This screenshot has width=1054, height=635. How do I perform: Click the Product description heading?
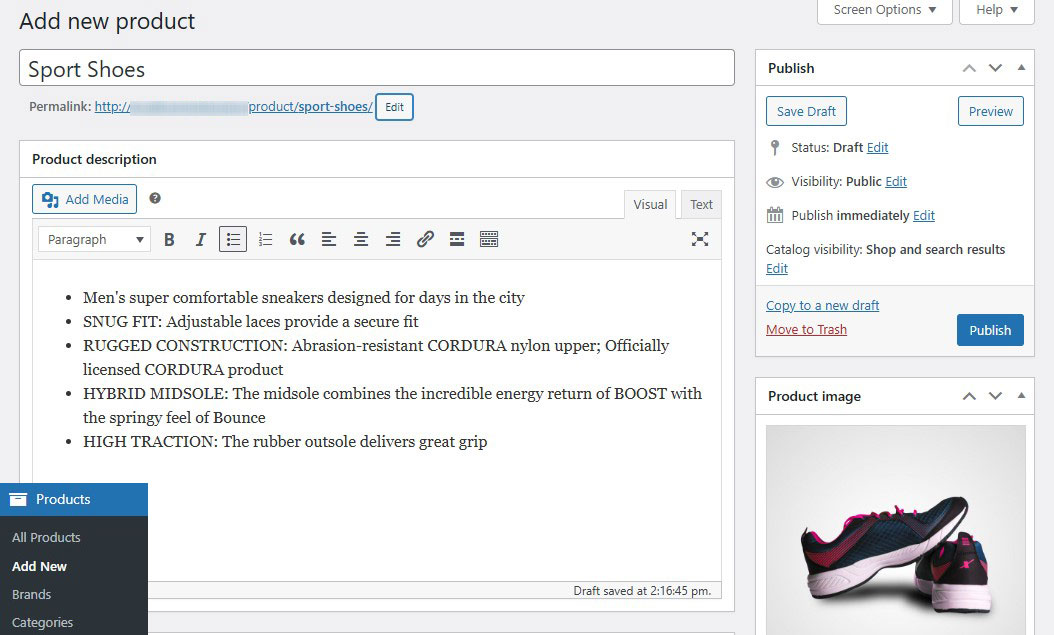tap(94, 159)
